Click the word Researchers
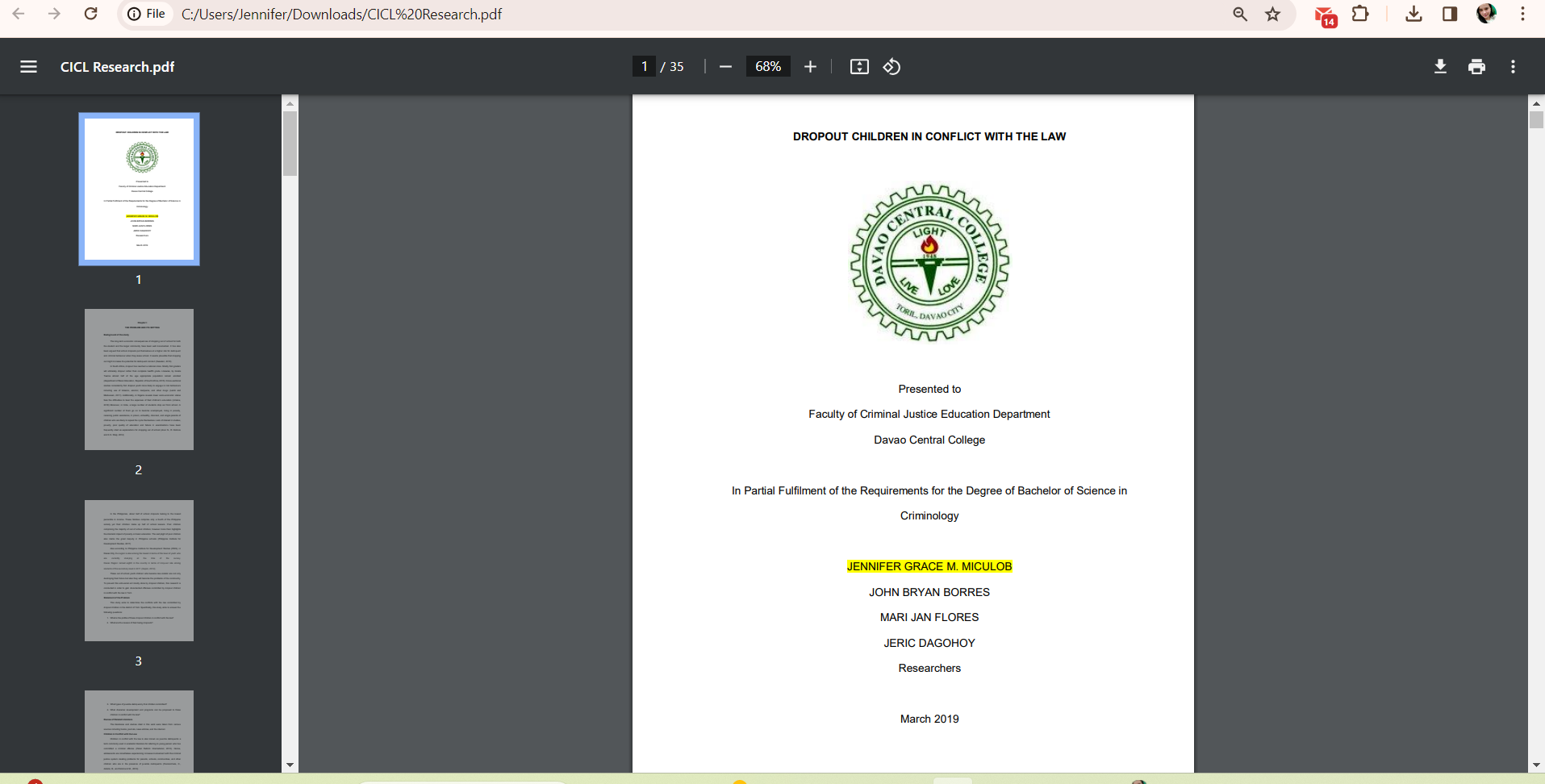The image size is (1545, 784). coord(929,668)
